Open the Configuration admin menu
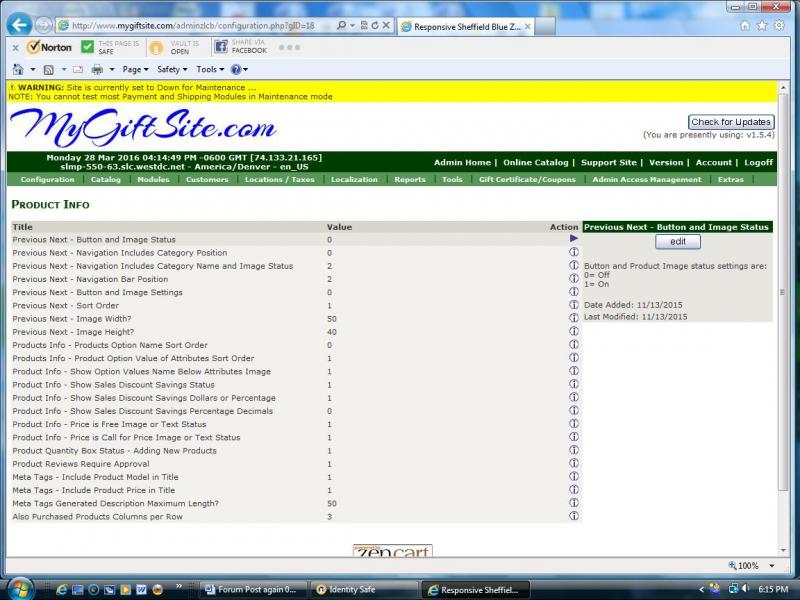The image size is (800, 600). (47, 180)
